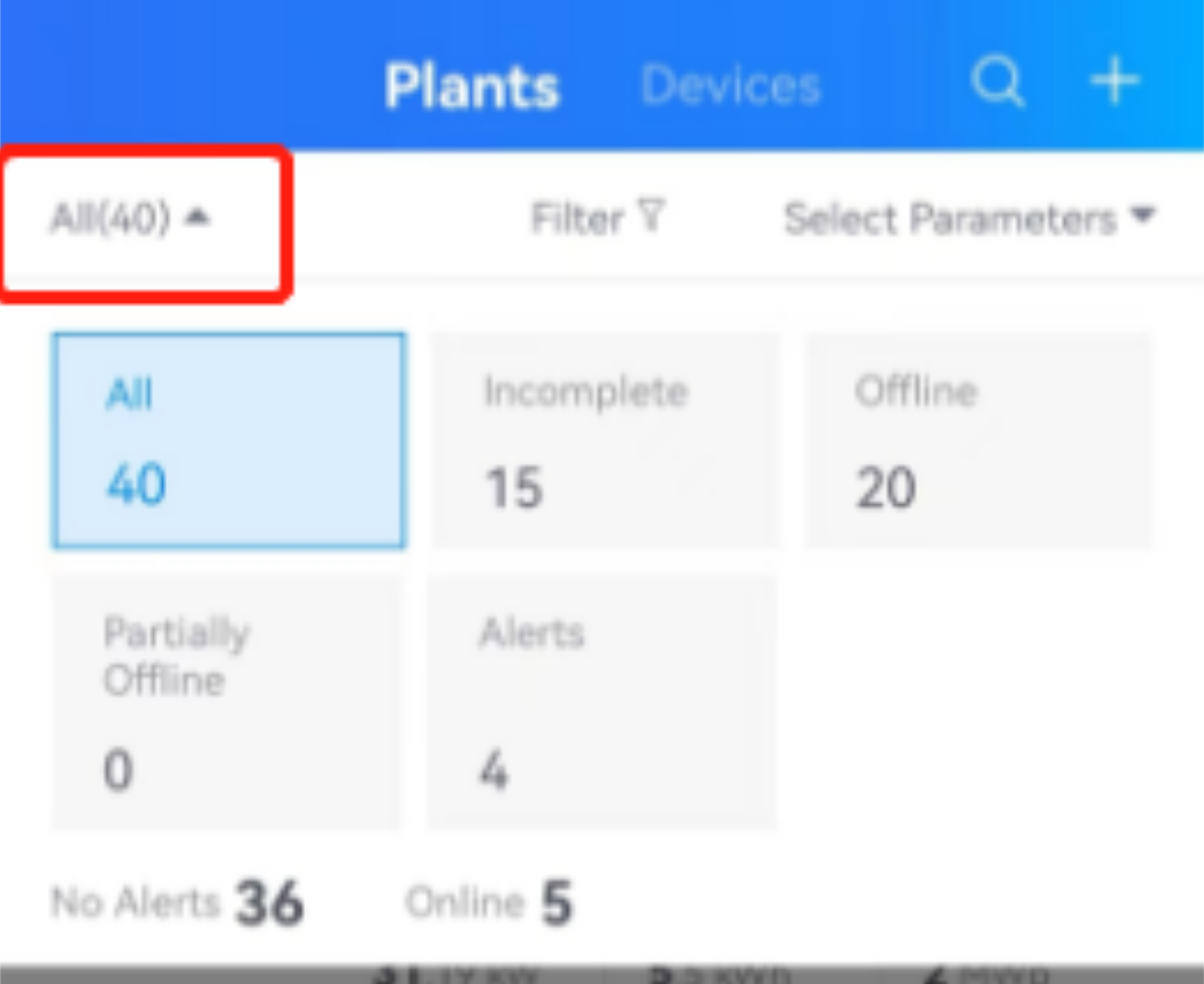This screenshot has width=1204, height=984.
Task: Switch to the Devices tab
Action: pyautogui.click(x=731, y=85)
